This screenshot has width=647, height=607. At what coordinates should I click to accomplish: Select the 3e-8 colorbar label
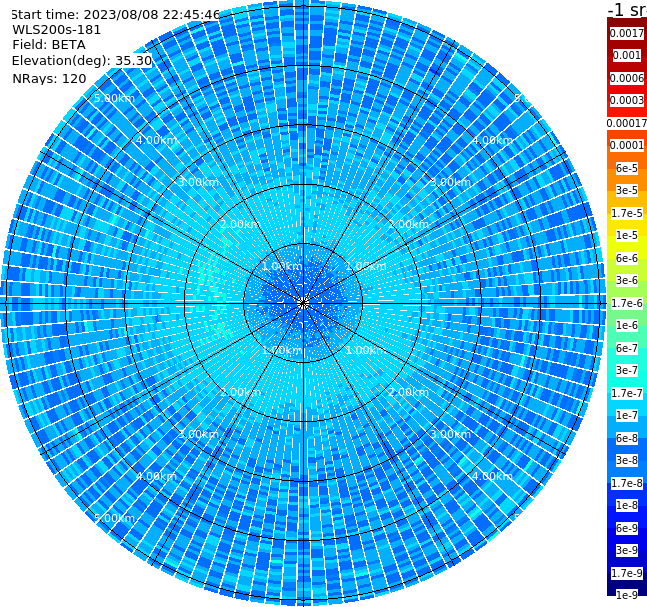click(x=627, y=460)
